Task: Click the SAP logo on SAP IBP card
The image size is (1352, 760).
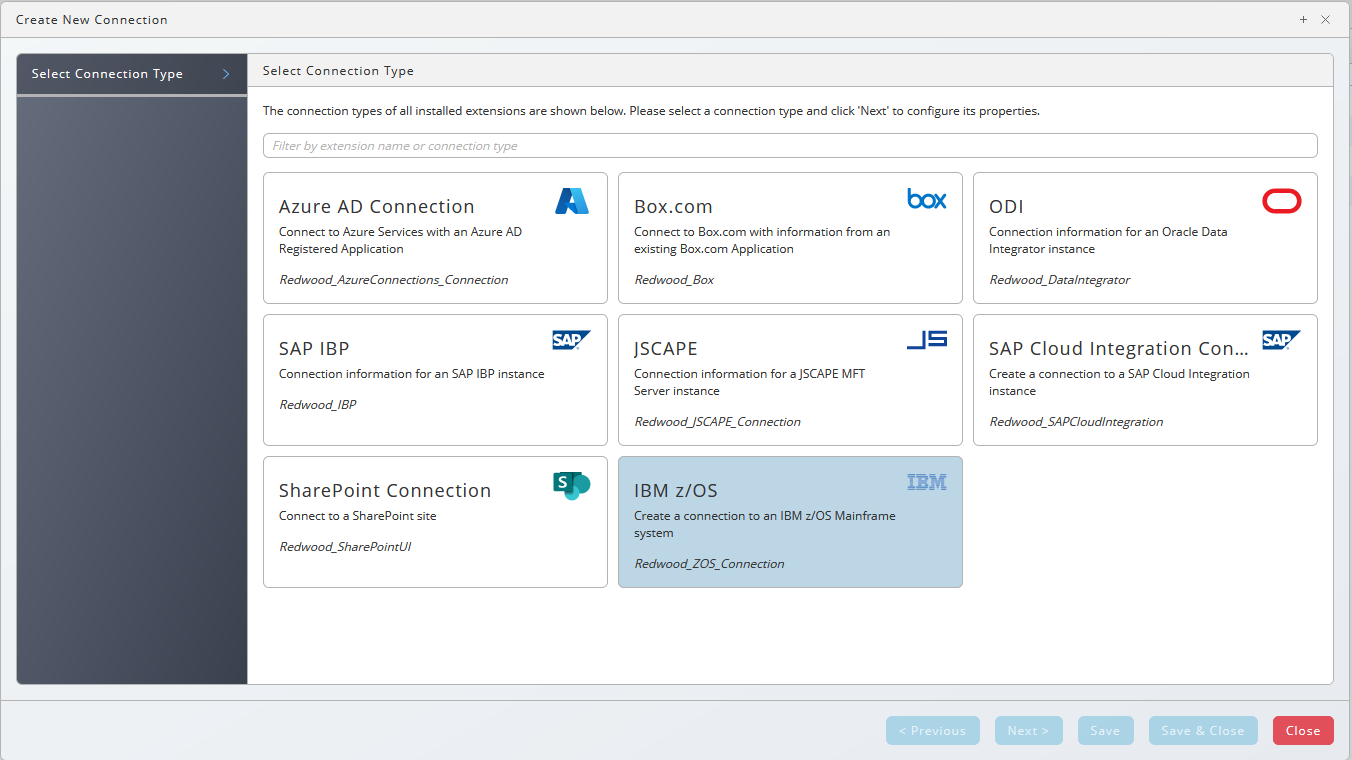Action: tap(572, 340)
